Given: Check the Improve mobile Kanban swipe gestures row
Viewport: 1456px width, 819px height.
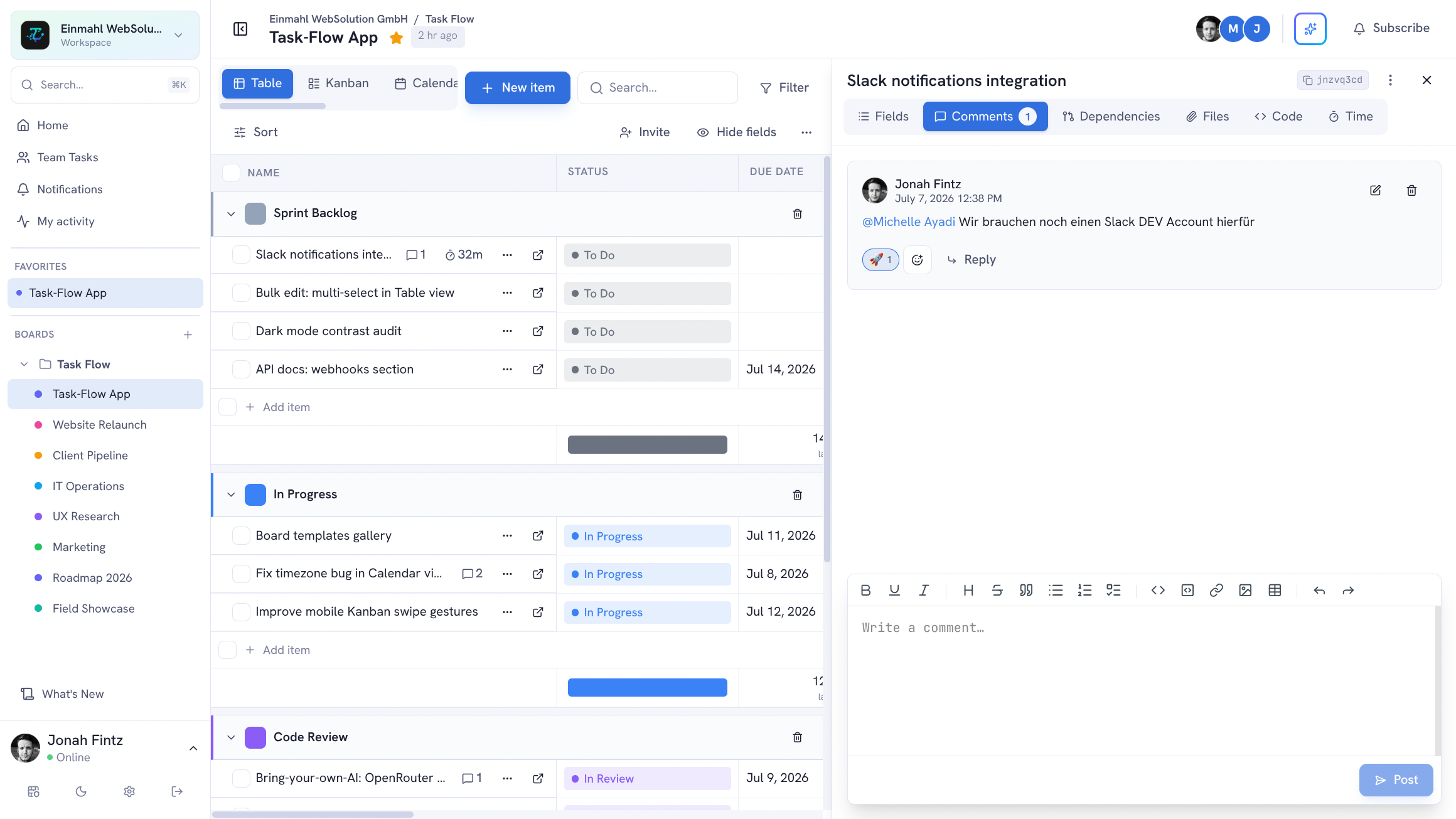Looking at the screenshot, I should click(x=241, y=612).
